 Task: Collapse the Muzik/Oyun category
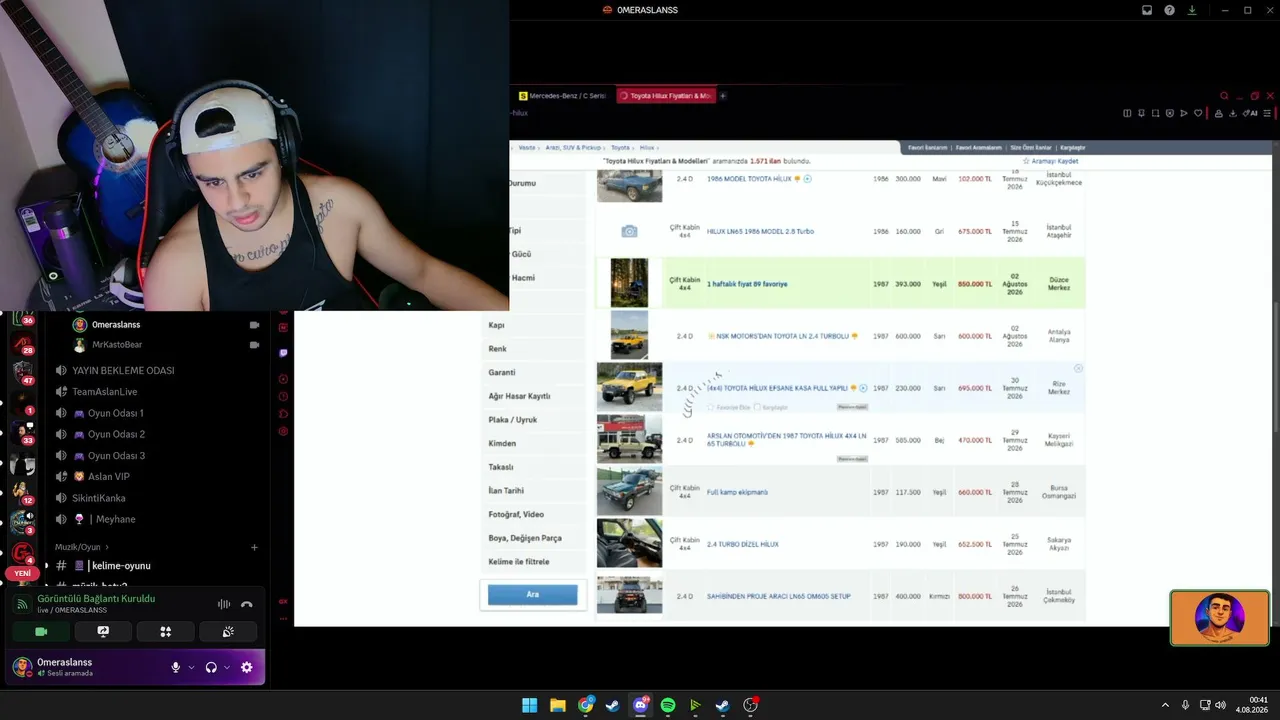81,547
